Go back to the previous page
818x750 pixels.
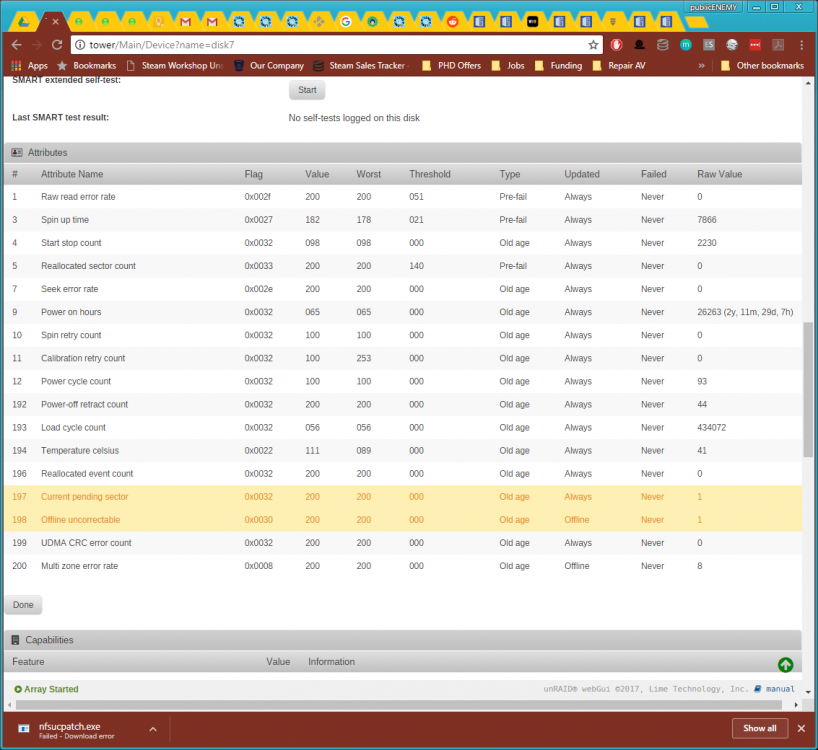coord(17,45)
